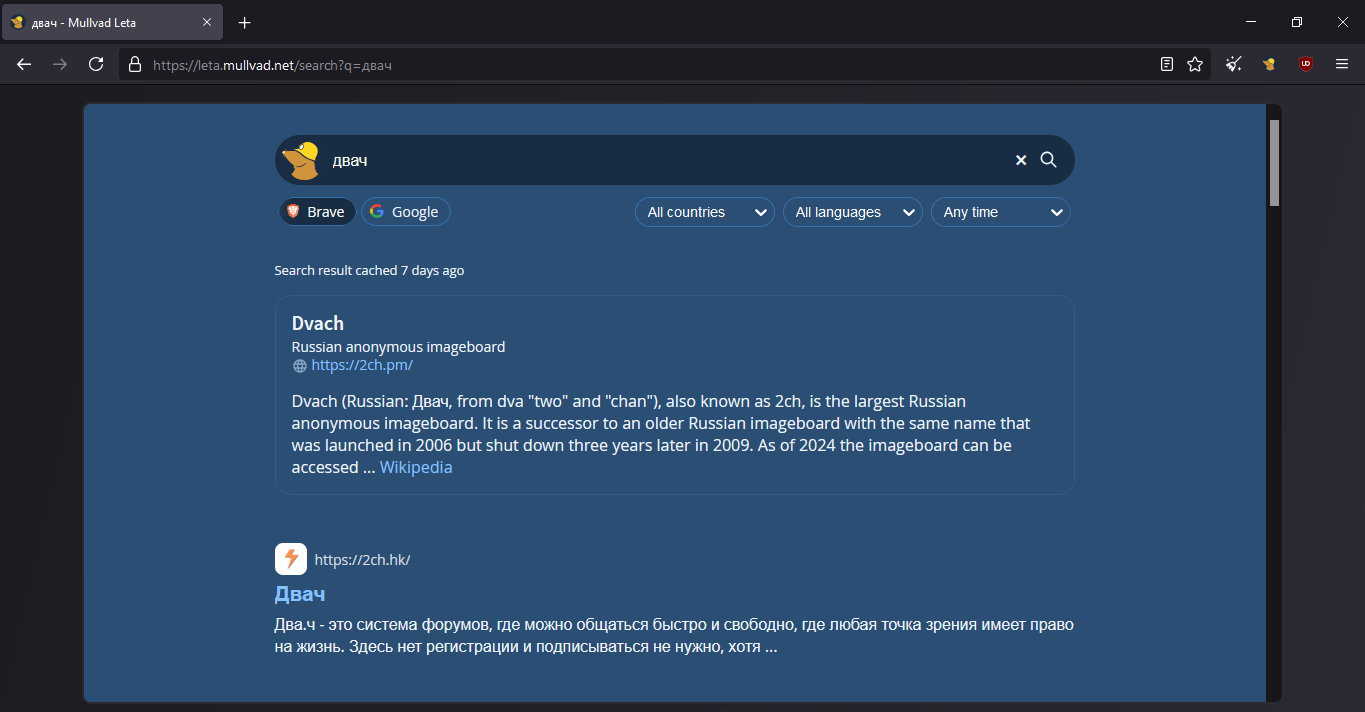
Task: Click the https://2ch.hk/ result URL
Action: click(x=362, y=560)
